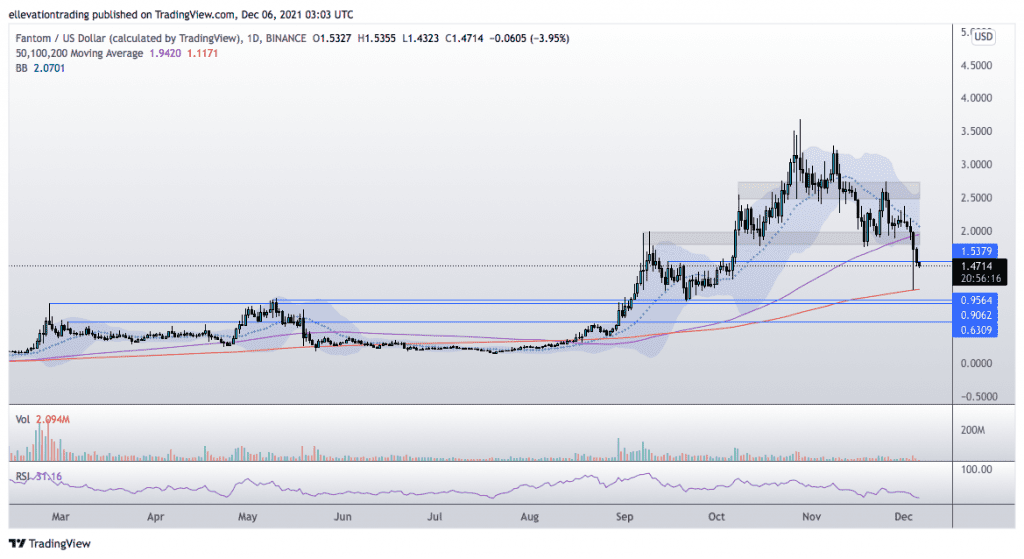Viewport: 1024px width, 559px height.
Task: Click the Aug label on time axis
Action: point(530,517)
